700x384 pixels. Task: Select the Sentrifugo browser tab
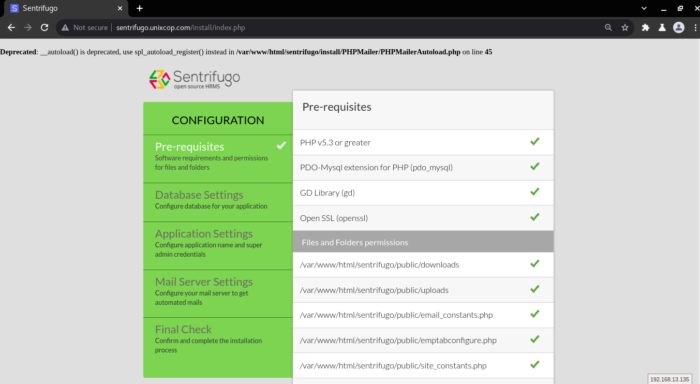tap(66, 8)
